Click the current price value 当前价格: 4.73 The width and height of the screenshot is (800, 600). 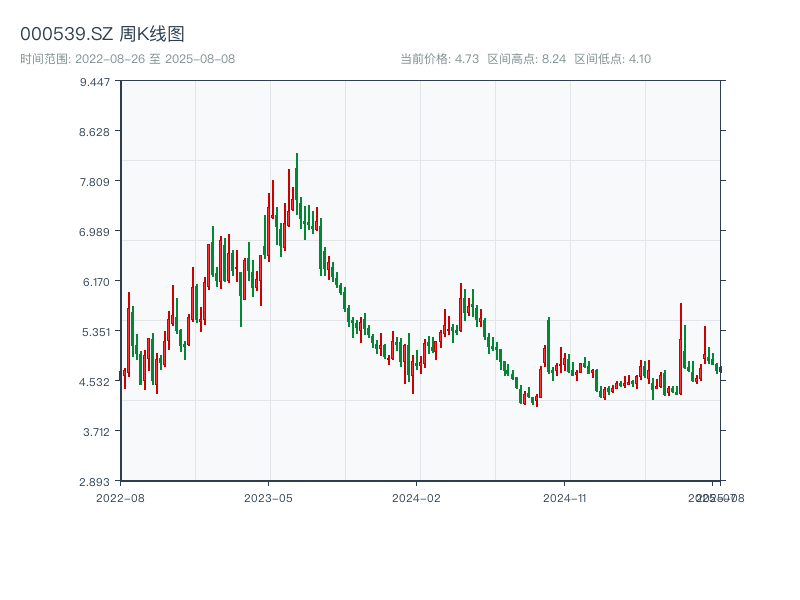439,59
